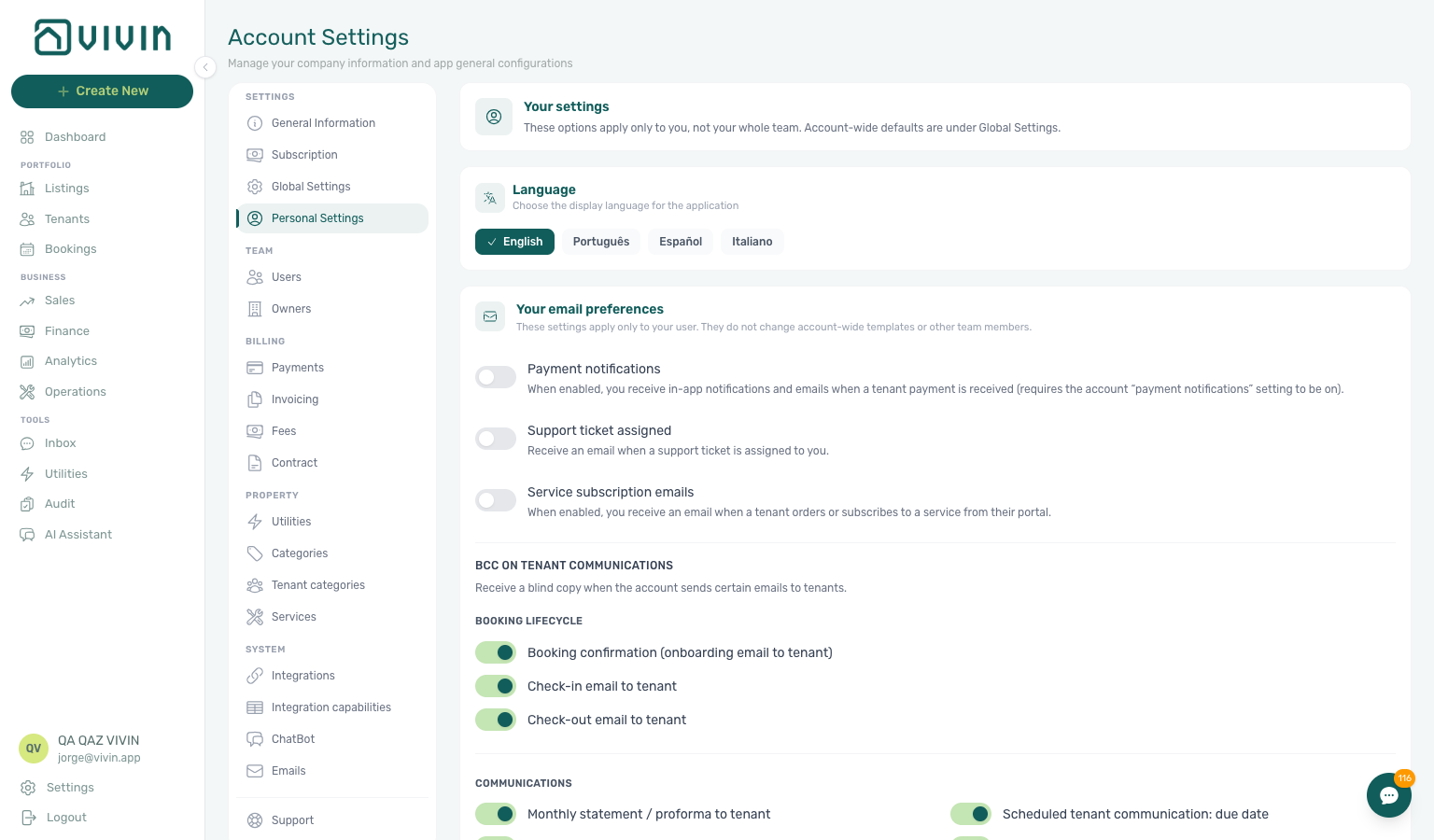Click the Create New button

102,91
